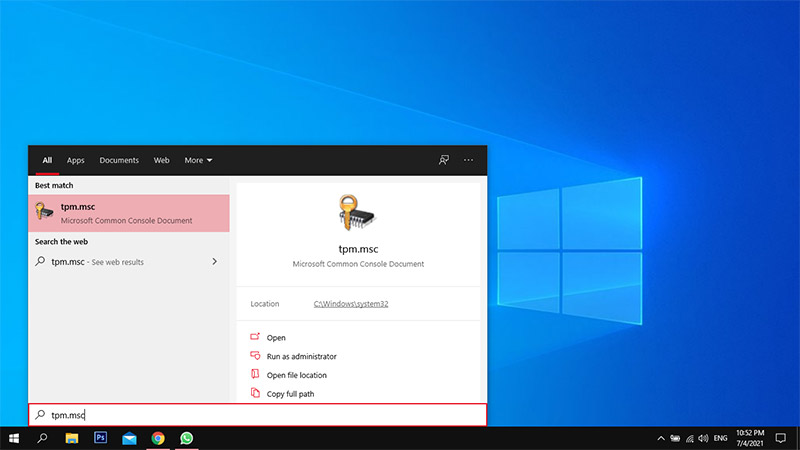Click Open in the preview pane

click(x=276, y=338)
